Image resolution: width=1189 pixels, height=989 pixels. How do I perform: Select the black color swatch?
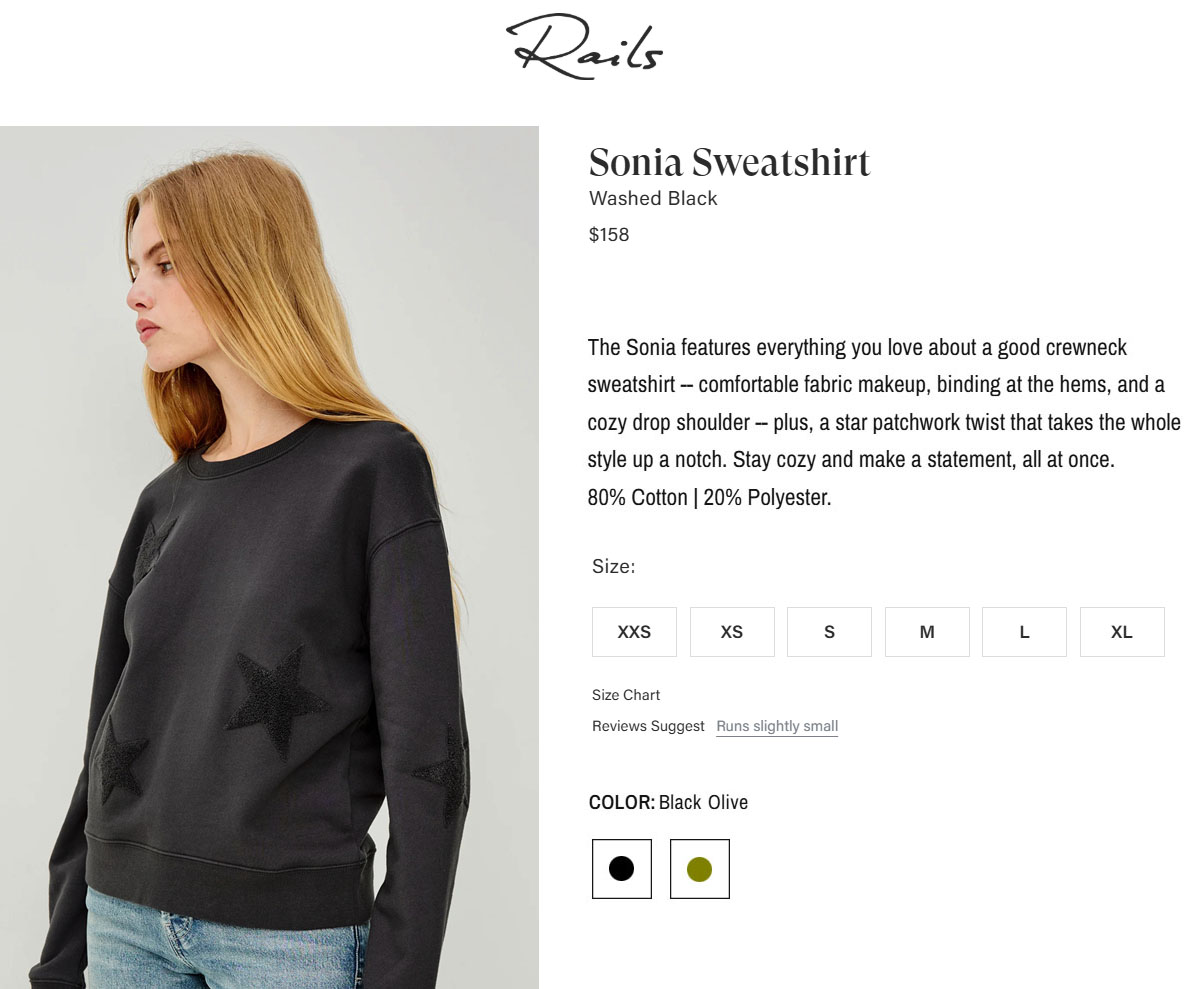622,868
